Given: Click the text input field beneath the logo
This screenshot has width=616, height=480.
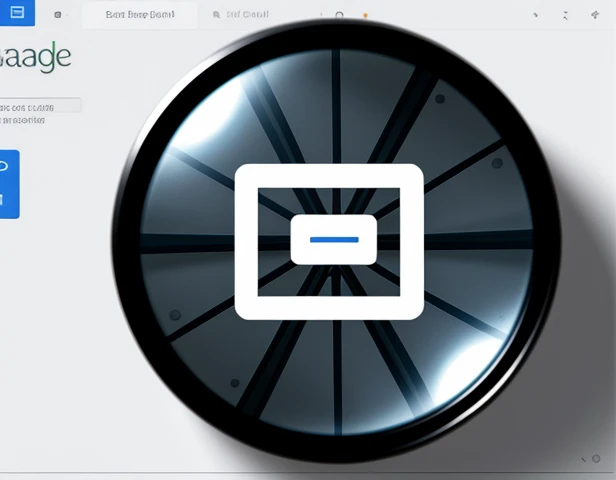Looking at the screenshot, I should pyautogui.click(x=40, y=105).
